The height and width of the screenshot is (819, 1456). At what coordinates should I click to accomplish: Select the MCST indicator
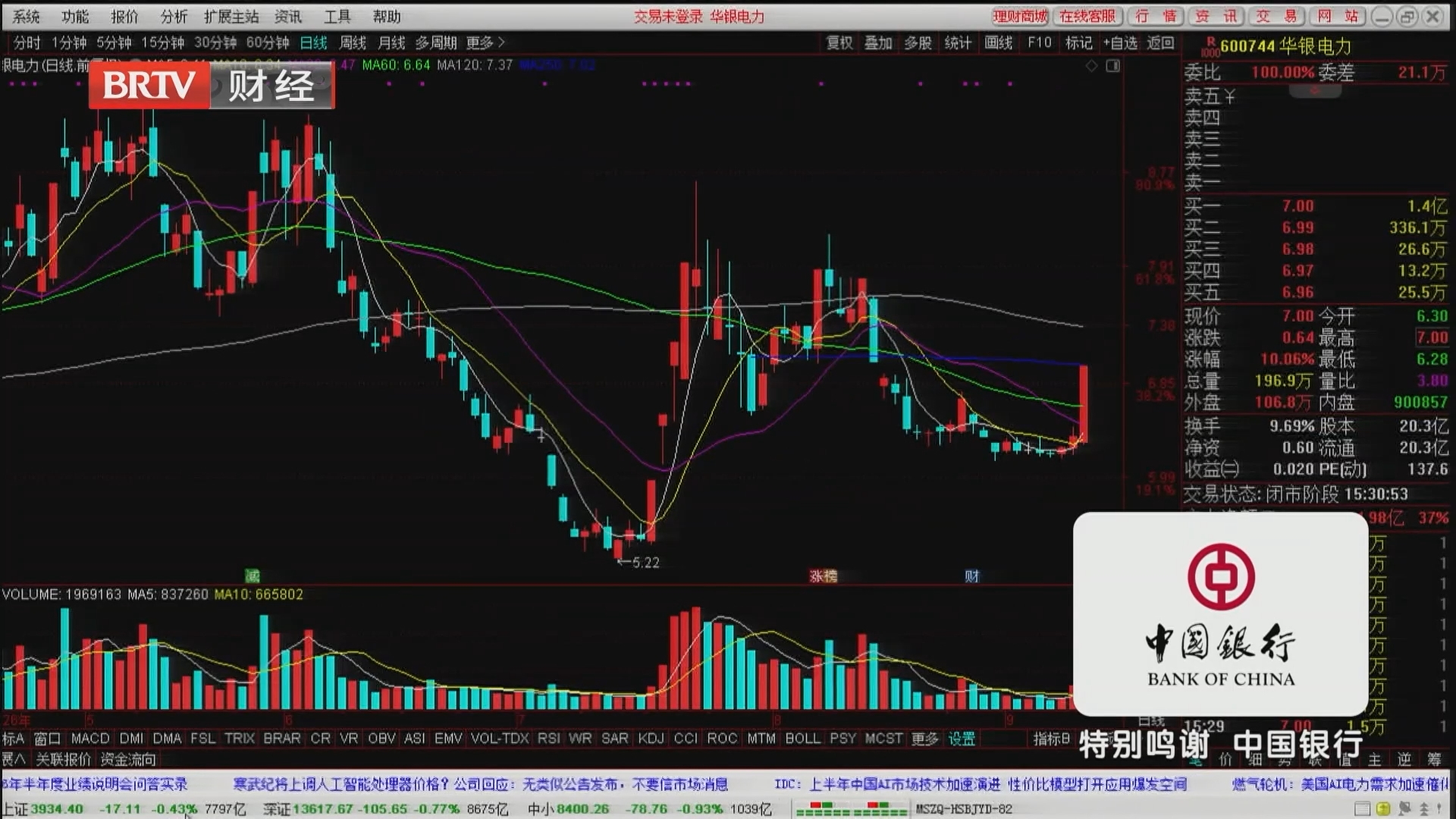(884, 739)
